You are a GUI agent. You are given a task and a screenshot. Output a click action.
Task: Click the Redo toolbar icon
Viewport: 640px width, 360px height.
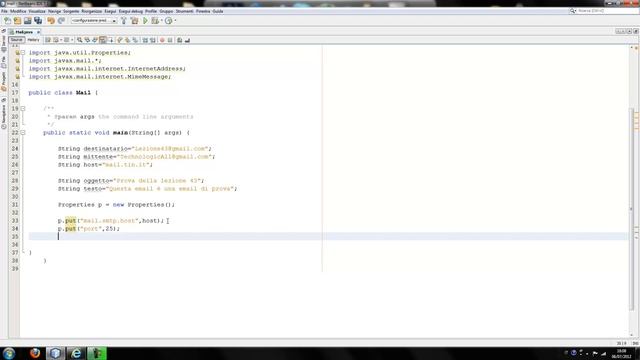click(61, 20)
